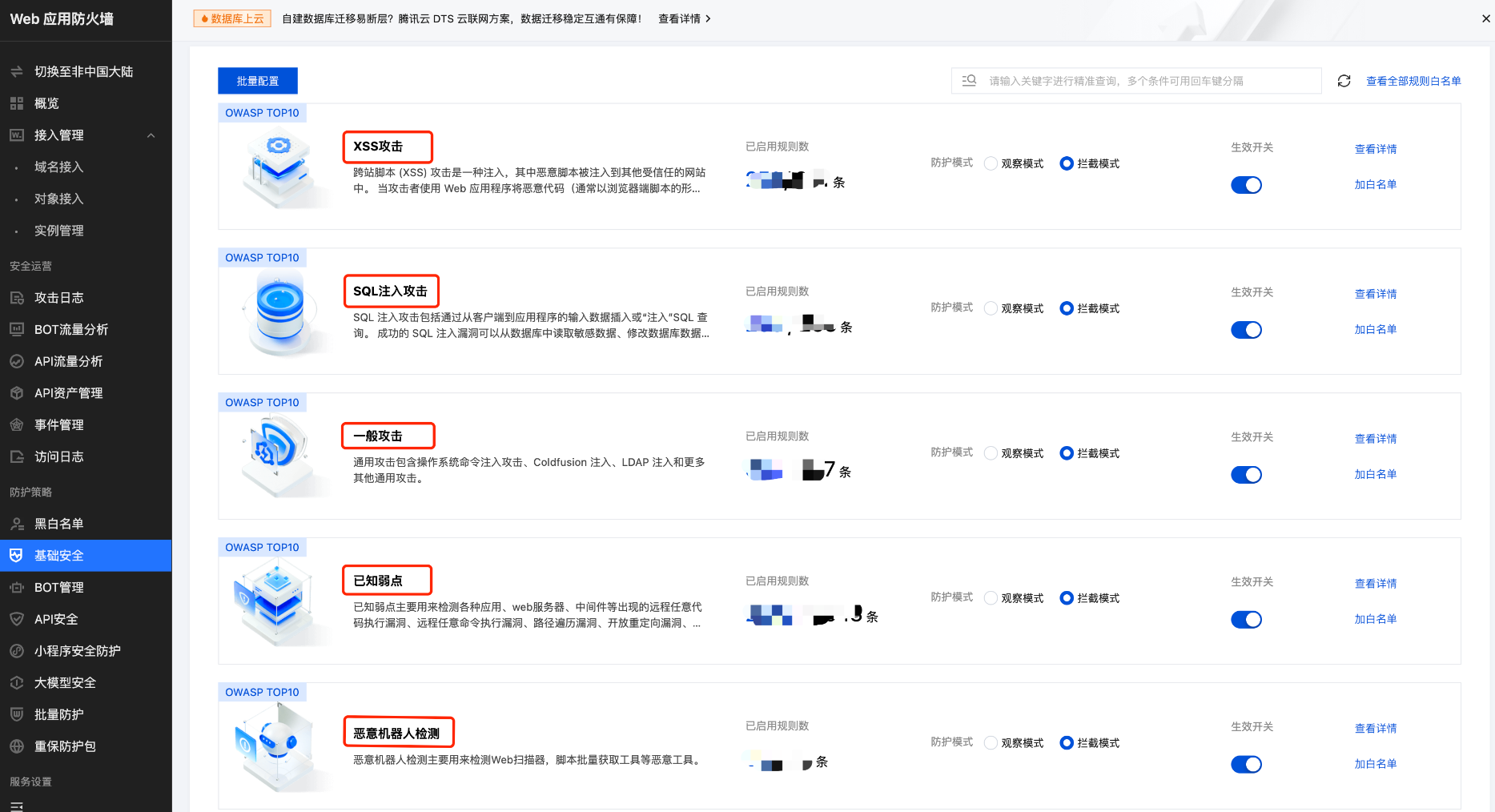Select 观察模式 for SQL注入攻击

coord(991,308)
